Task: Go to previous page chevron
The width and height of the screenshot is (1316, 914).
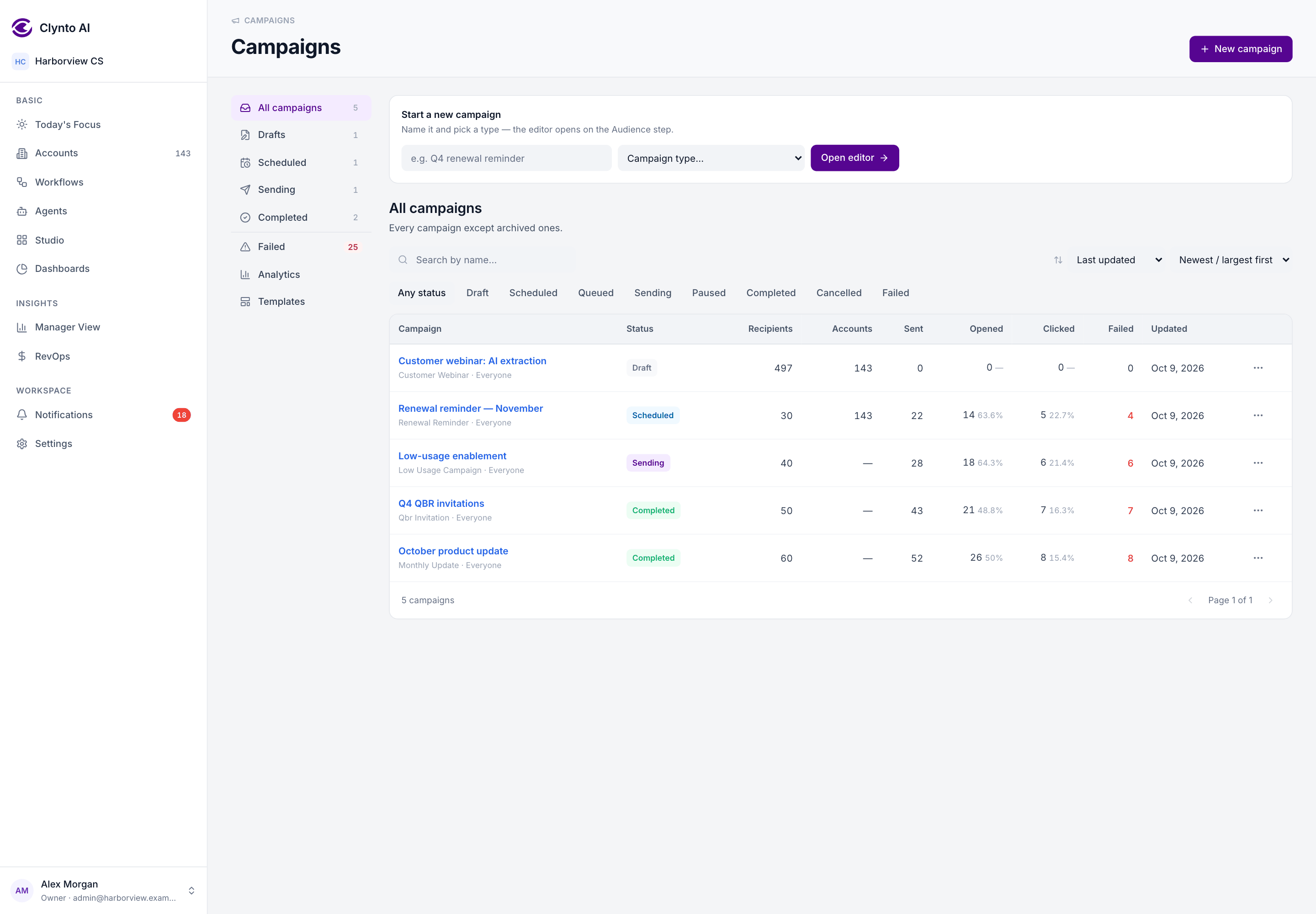Action: click(x=1190, y=600)
